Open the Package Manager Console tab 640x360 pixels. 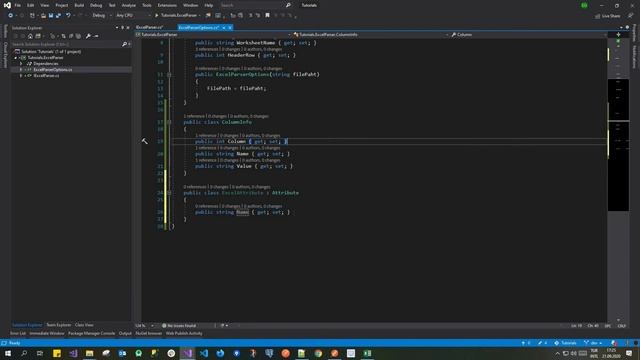[x=91, y=333]
